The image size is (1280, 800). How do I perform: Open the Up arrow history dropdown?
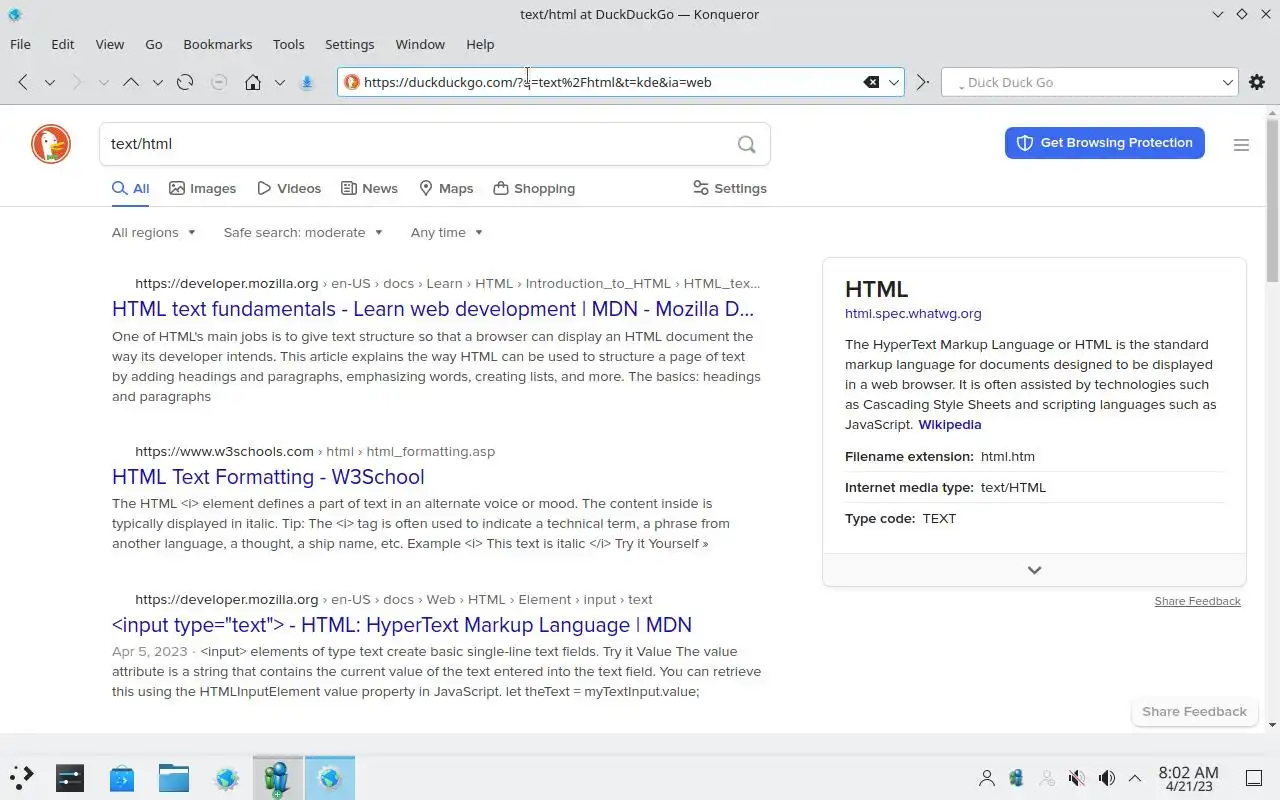157,82
